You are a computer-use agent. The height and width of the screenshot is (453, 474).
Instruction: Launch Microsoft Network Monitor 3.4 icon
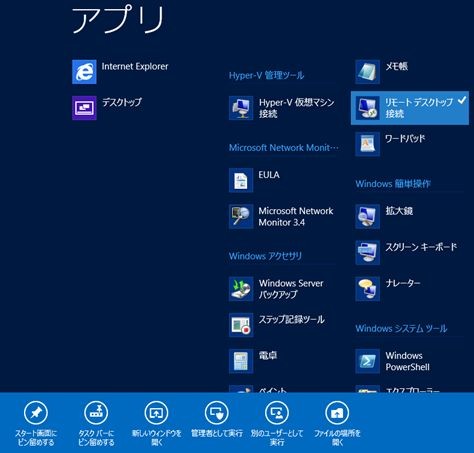tap(241, 216)
